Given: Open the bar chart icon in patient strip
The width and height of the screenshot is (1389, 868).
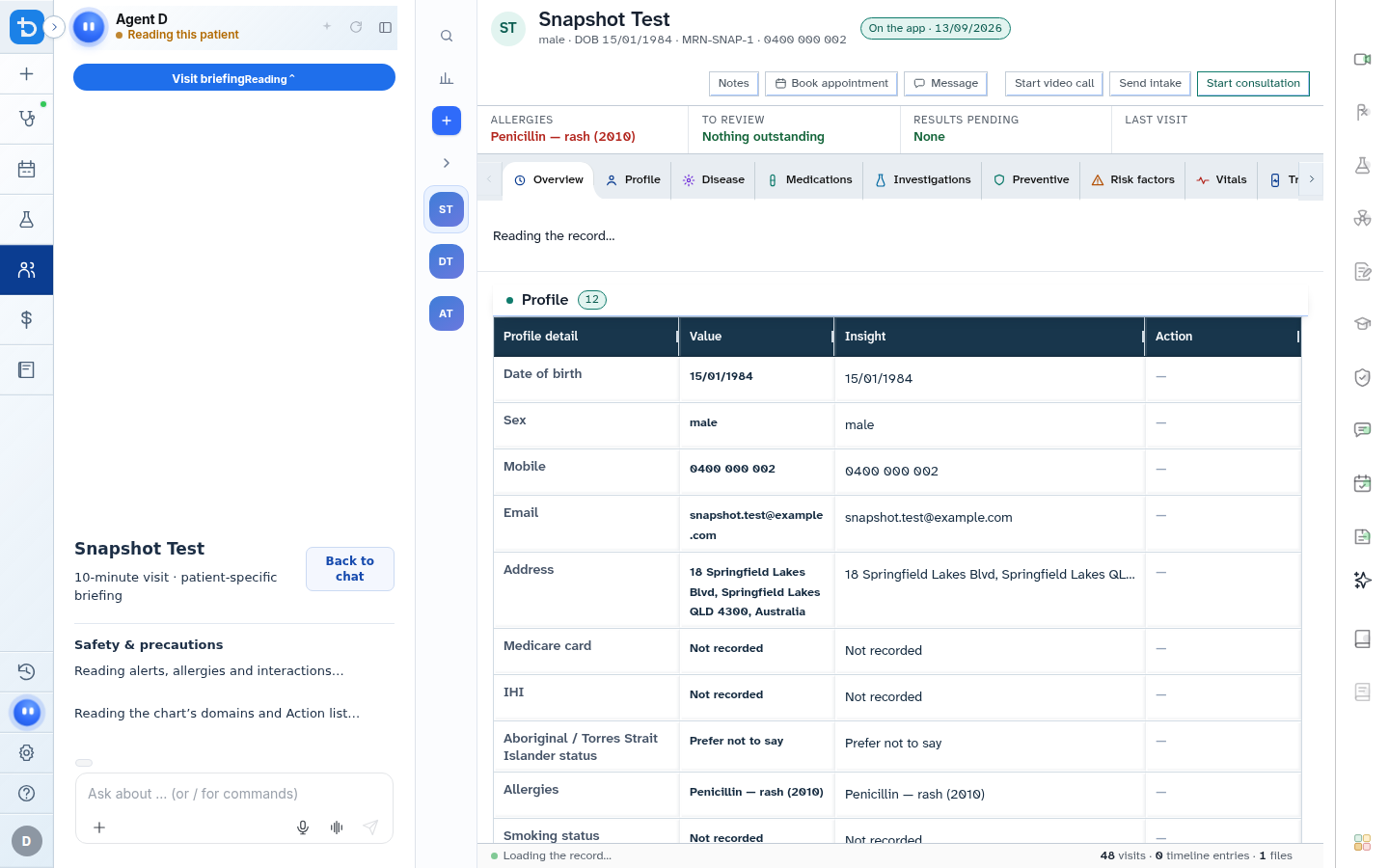Looking at the screenshot, I should [447, 78].
